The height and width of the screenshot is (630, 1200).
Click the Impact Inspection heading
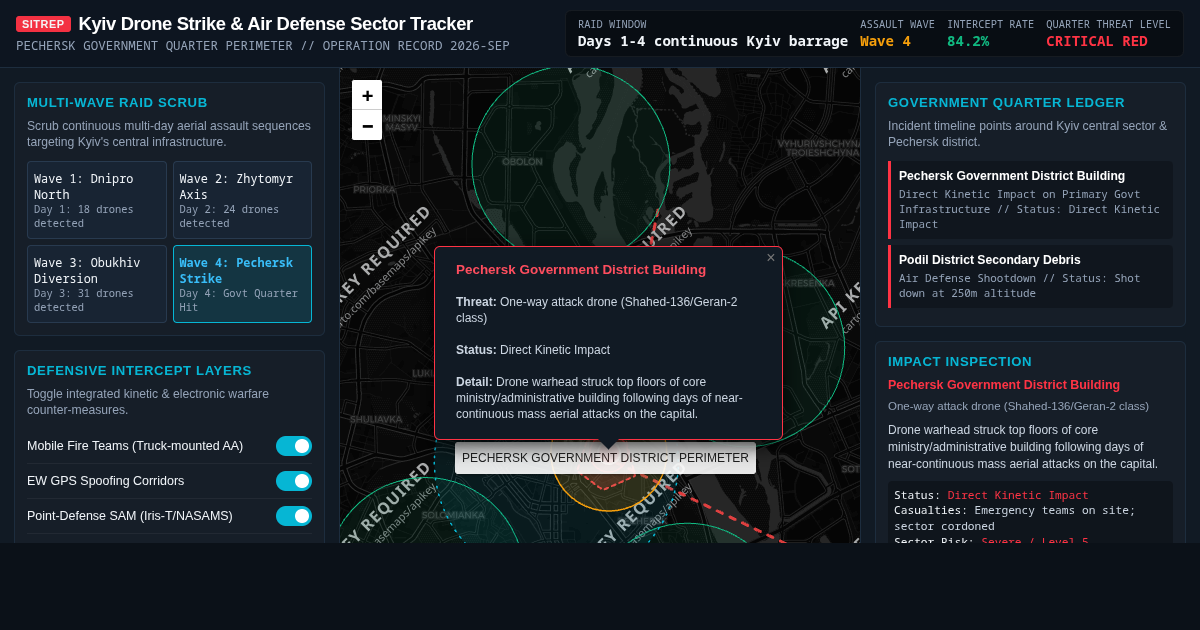click(960, 361)
